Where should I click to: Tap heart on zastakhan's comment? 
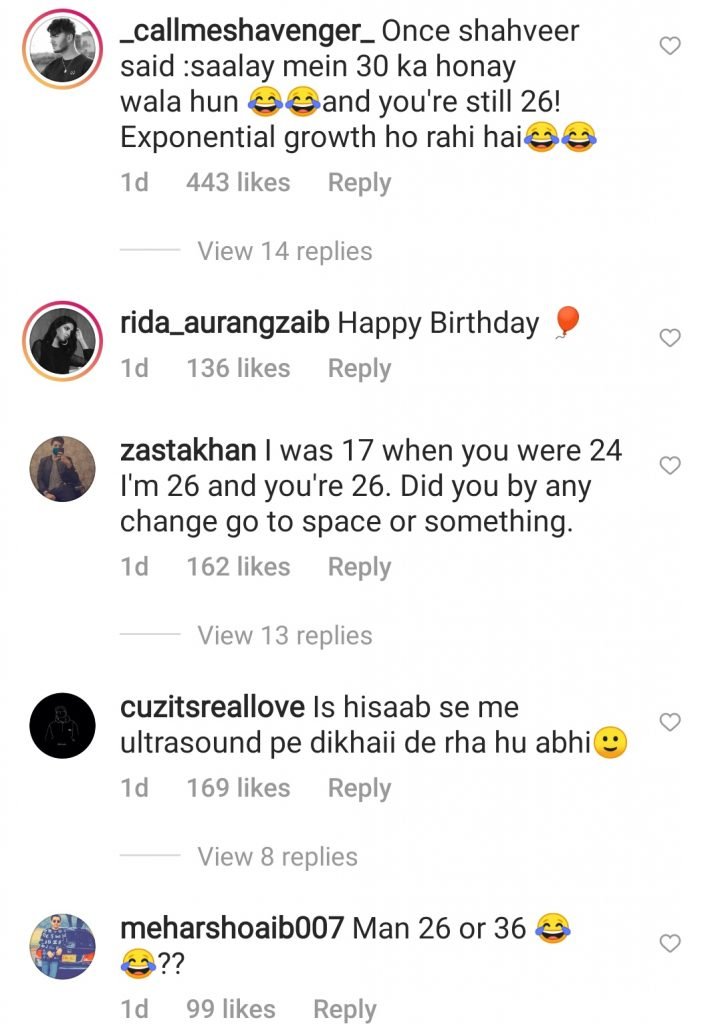(671, 465)
